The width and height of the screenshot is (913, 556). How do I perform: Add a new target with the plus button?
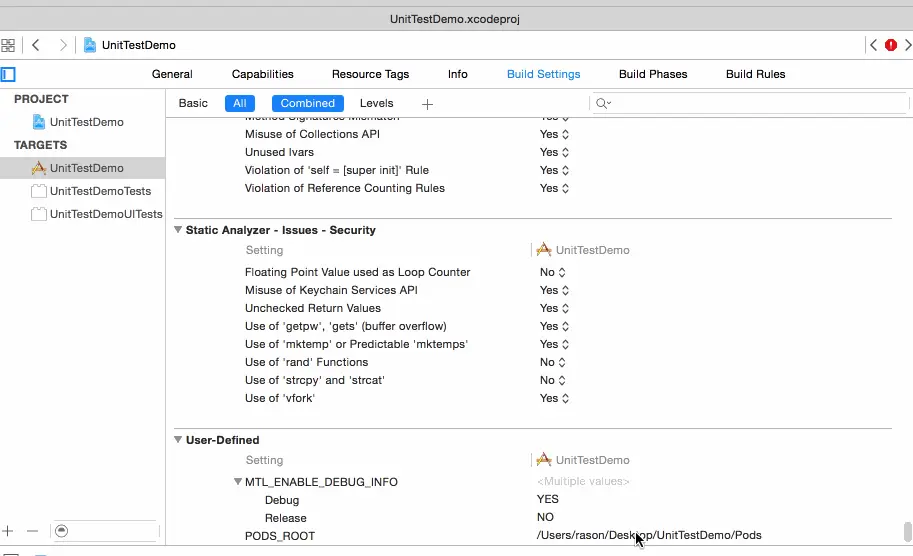(8, 531)
